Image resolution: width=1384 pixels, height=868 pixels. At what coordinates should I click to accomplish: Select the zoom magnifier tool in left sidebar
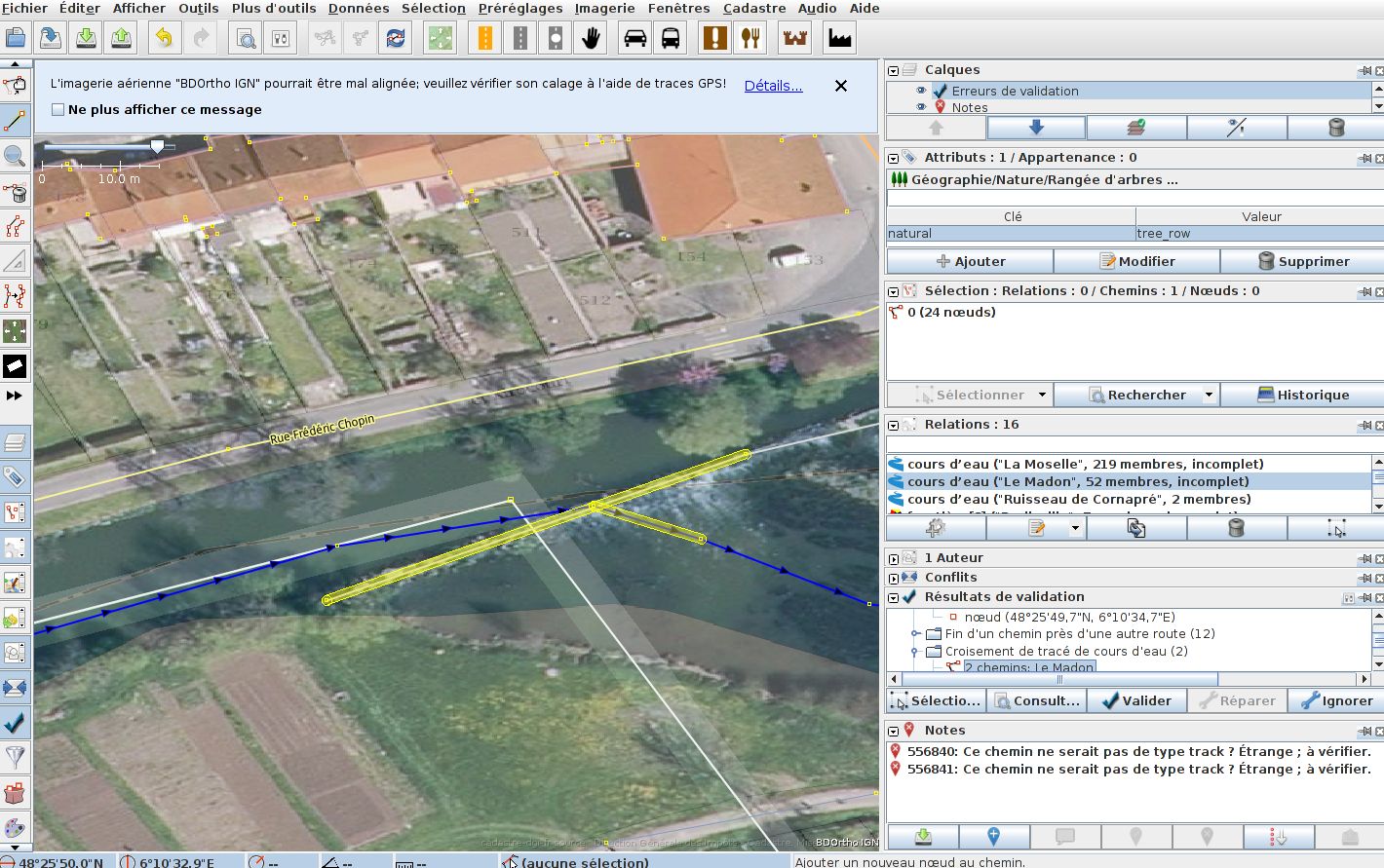tap(15, 156)
